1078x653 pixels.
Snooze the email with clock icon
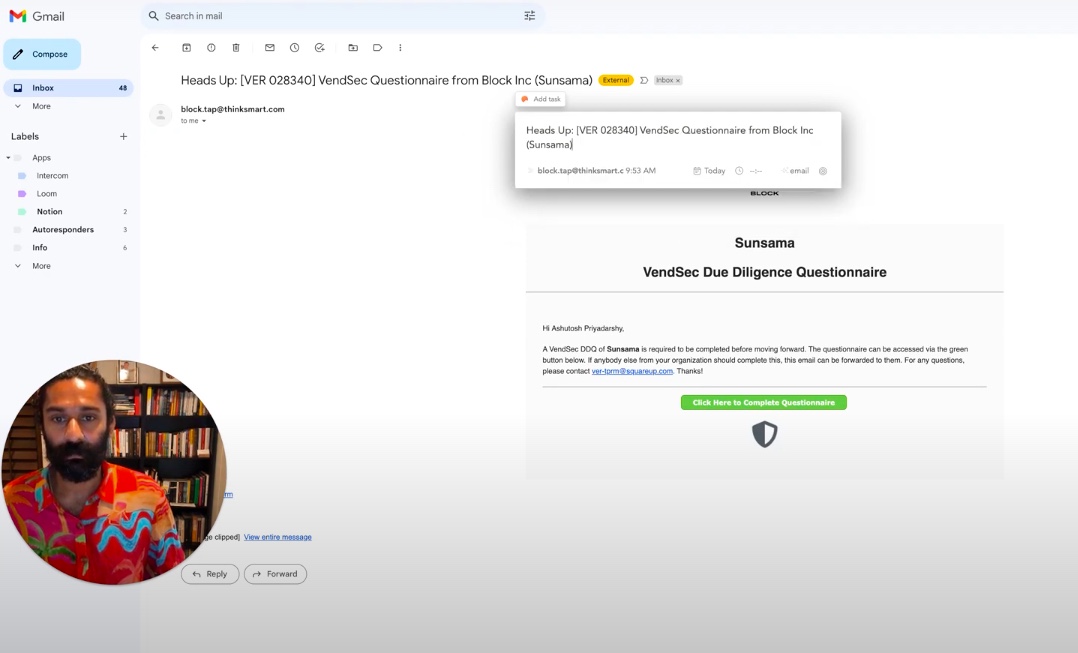point(294,47)
